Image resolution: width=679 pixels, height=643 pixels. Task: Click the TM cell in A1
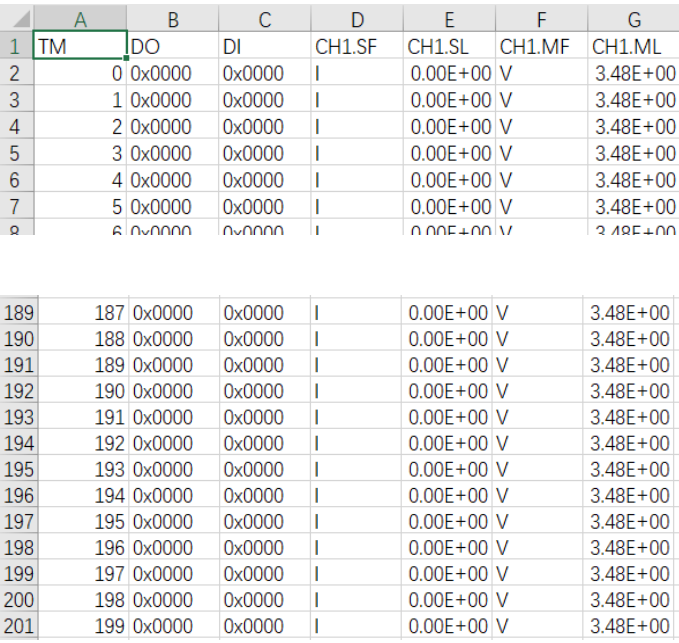[x=80, y=46]
